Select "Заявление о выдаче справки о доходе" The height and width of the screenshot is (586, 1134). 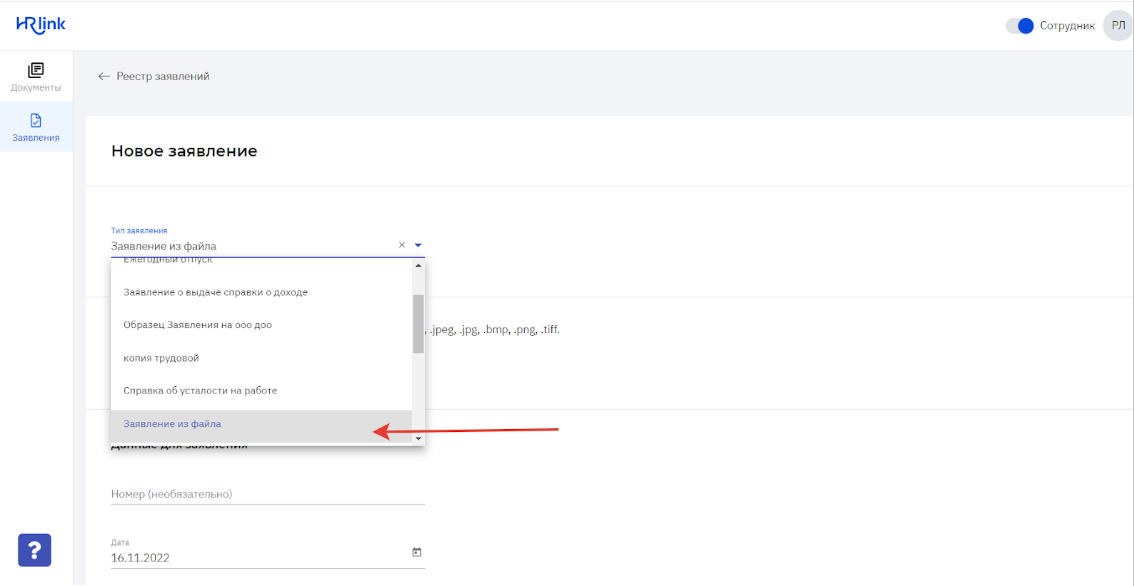[x=215, y=292]
